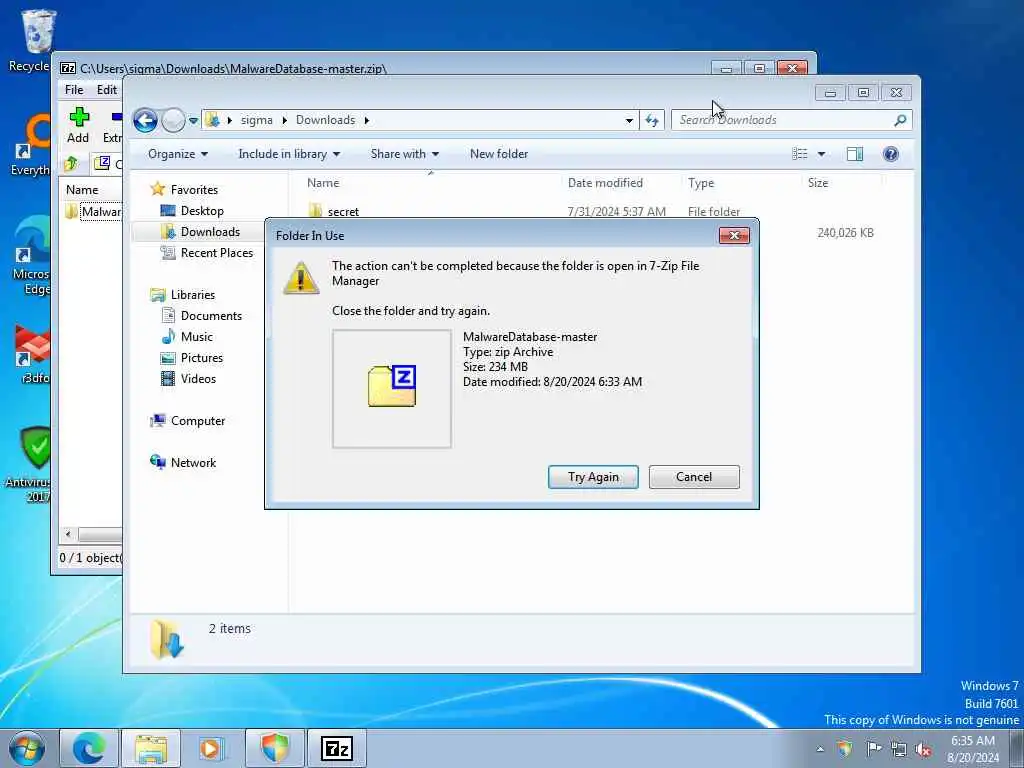Open the Everything desktop shortcut

pos(31,145)
